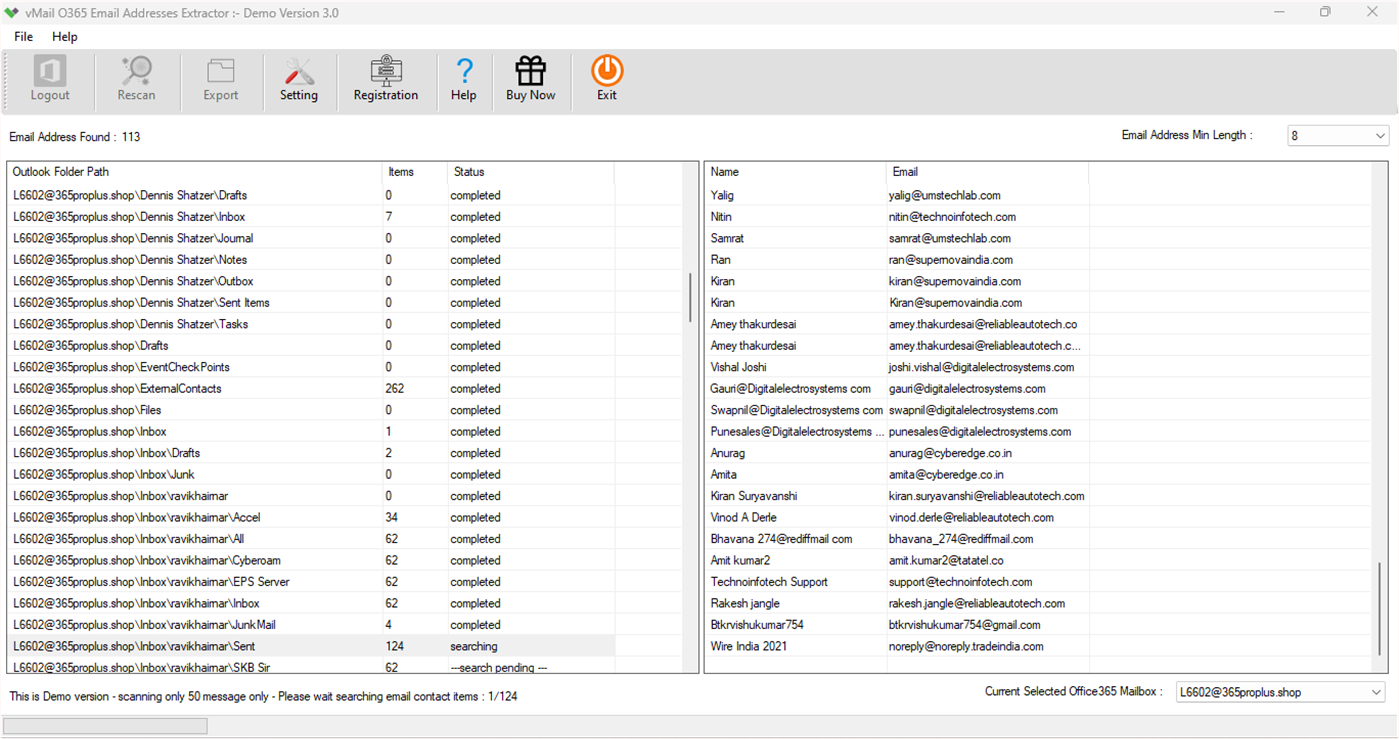Select the Anurag contact name
Viewport: 1399px width, 739px height.
[728, 453]
